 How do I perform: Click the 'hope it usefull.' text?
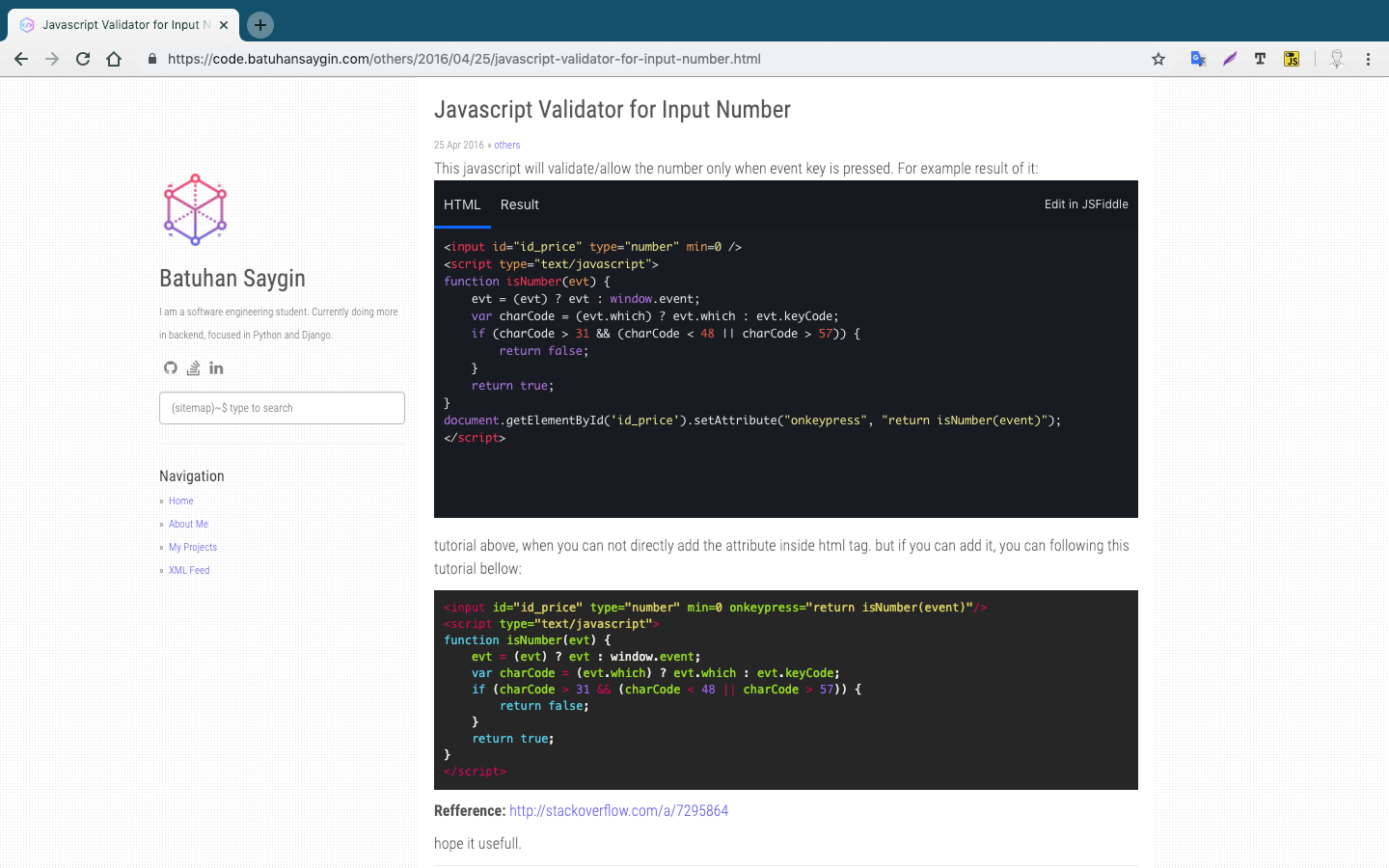click(x=477, y=844)
